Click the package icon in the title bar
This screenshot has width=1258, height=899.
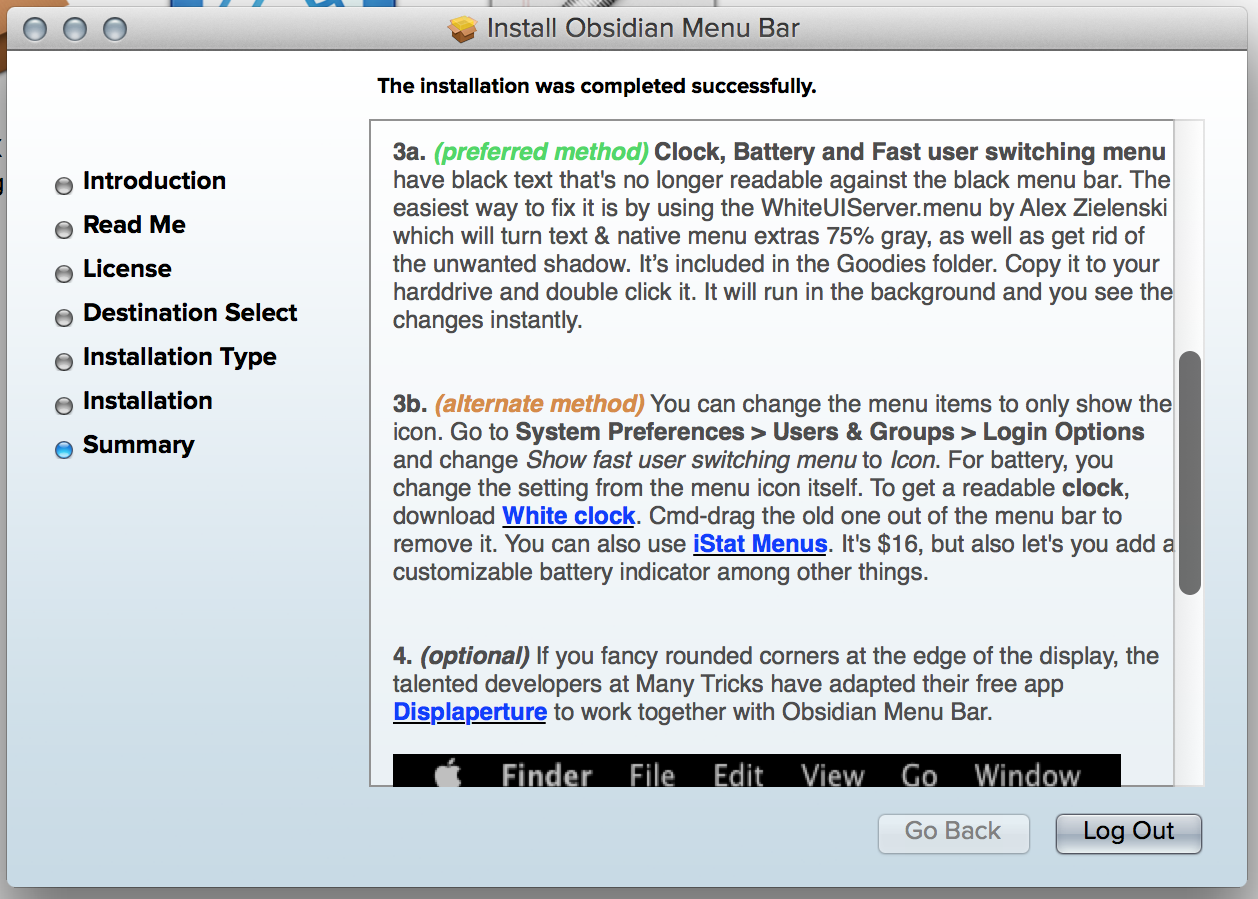pos(462,29)
